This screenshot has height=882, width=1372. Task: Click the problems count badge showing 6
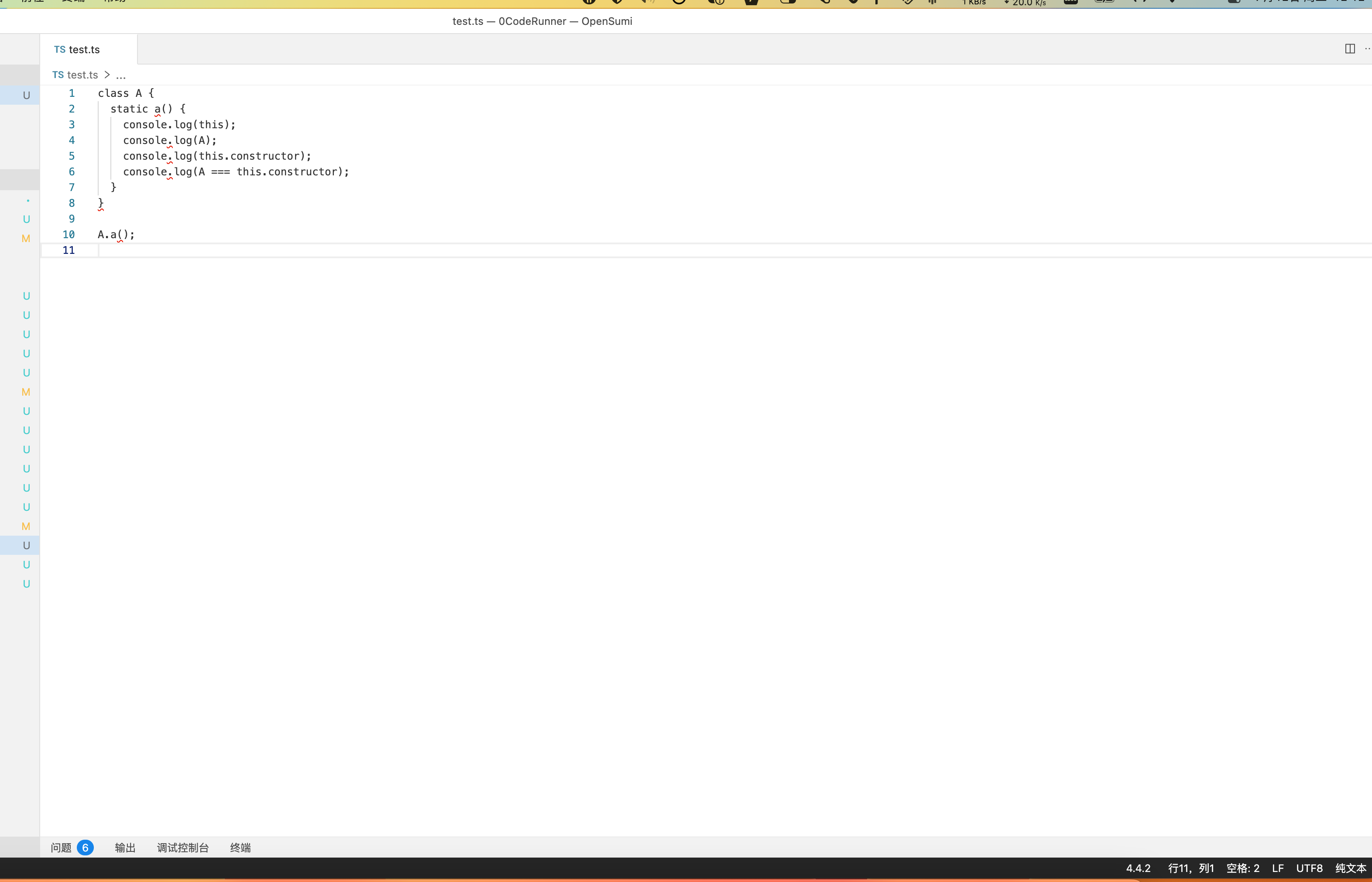coord(86,848)
